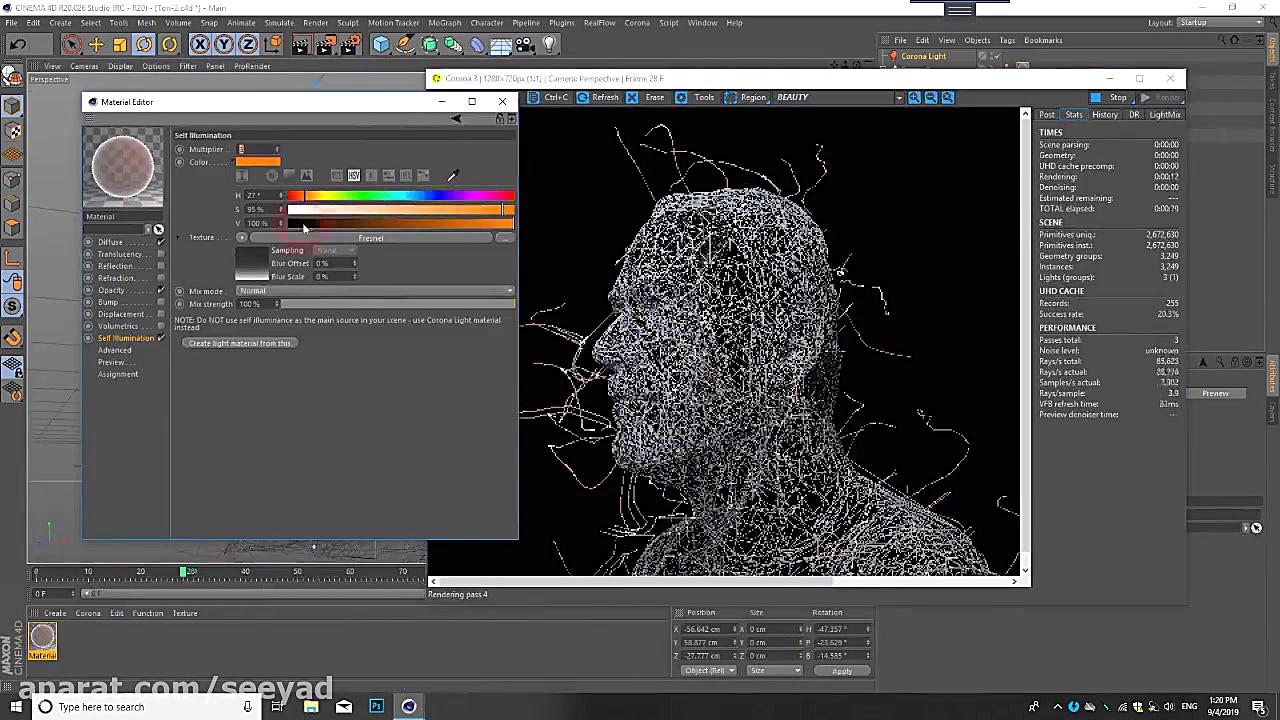Select the Material thumbnail in material manager
This screenshot has height=720, width=1280.
pyautogui.click(x=42, y=636)
